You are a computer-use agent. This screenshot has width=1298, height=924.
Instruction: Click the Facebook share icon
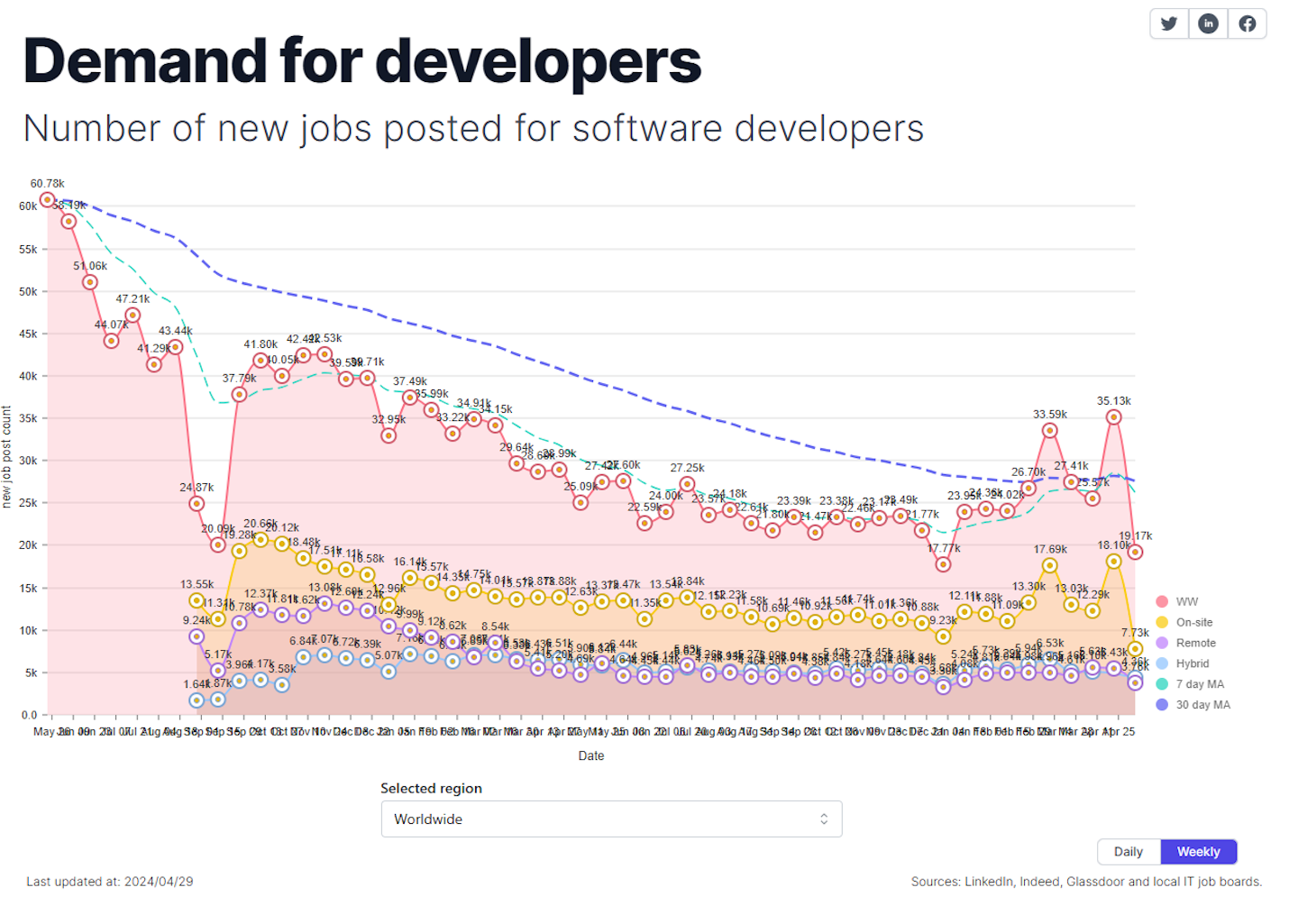pos(1248,23)
